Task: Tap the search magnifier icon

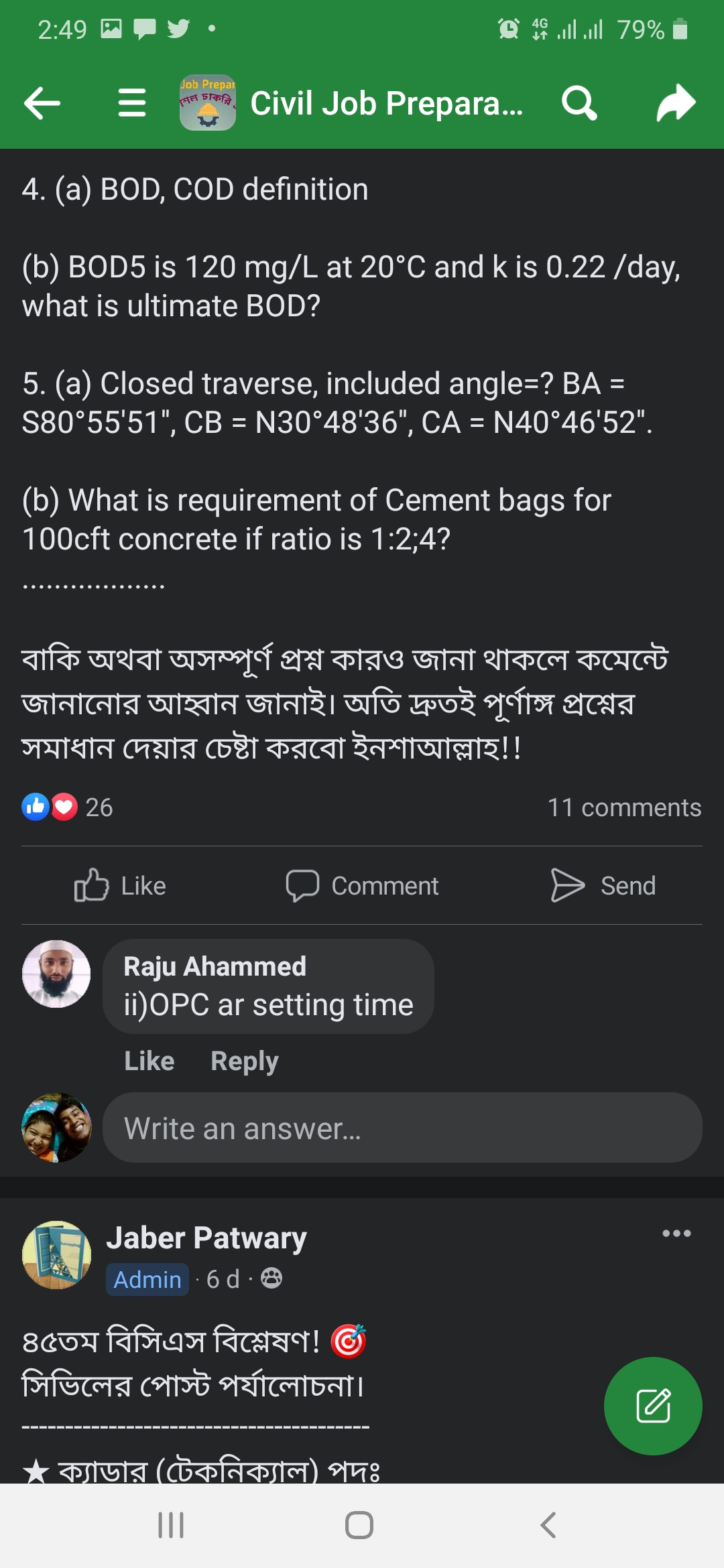Action: 579,103
